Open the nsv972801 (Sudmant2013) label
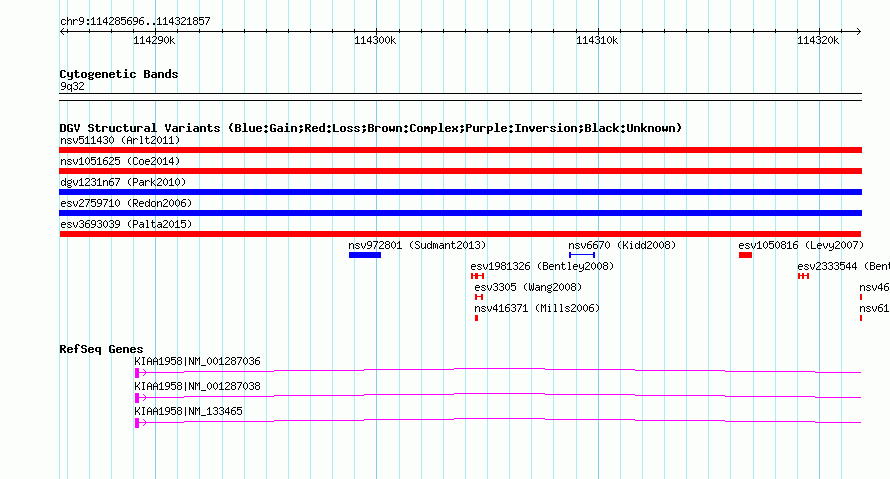Image resolution: width=890 pixels, height=479 pixels. click(417, 245)
